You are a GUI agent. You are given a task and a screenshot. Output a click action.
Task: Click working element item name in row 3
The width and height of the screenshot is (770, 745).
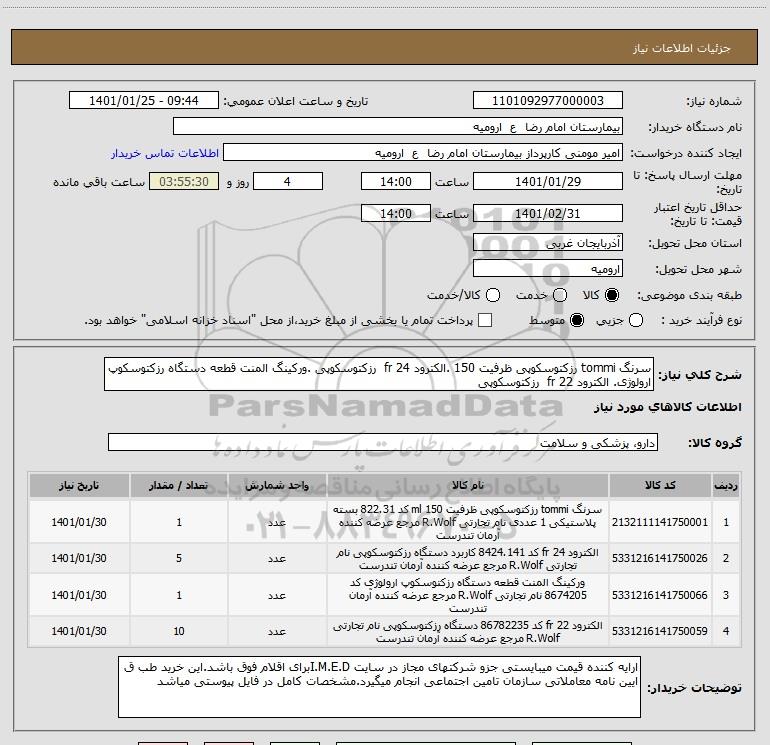468,595
